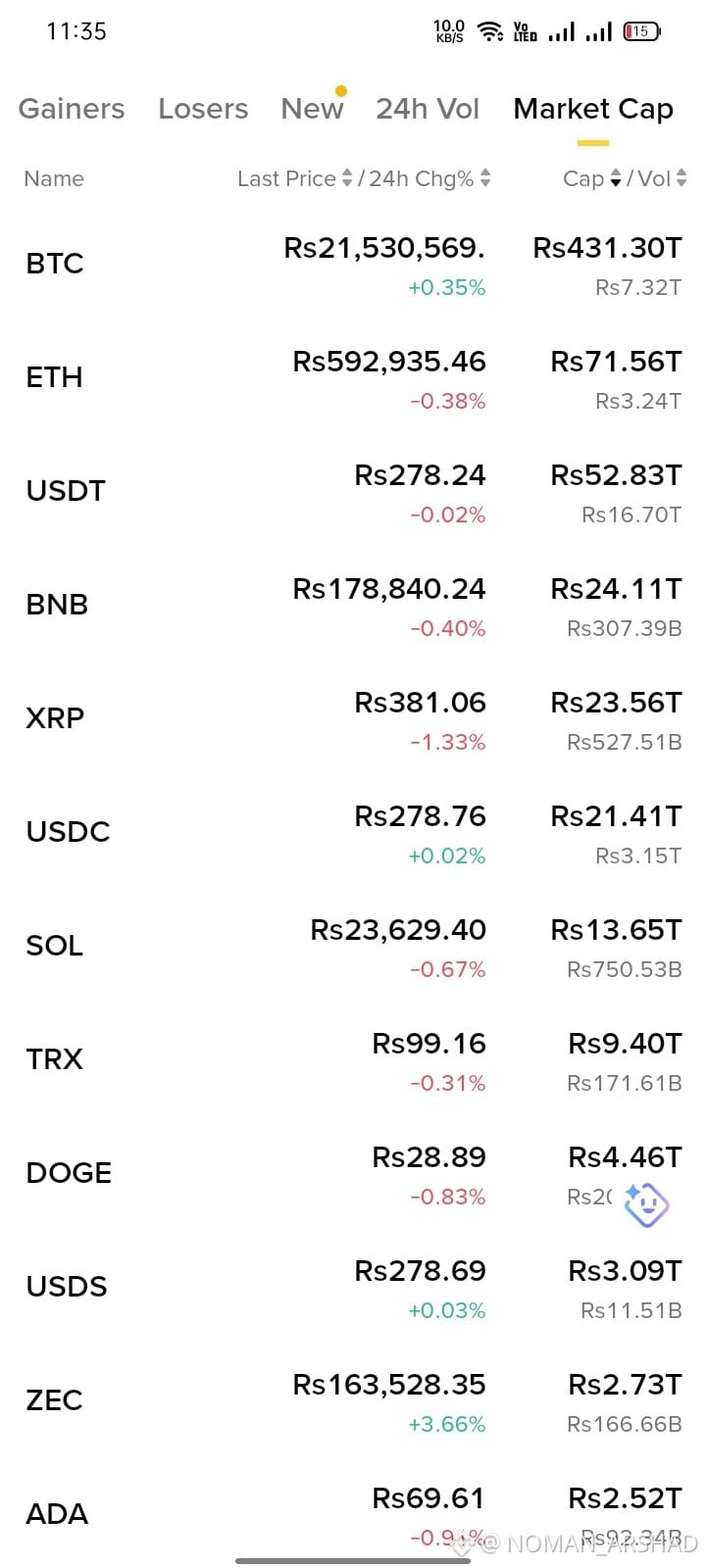The height and width of the screenshot is (1568, 706).
Task: Tap the battery indicator in status bar
Action: (641, 31)
